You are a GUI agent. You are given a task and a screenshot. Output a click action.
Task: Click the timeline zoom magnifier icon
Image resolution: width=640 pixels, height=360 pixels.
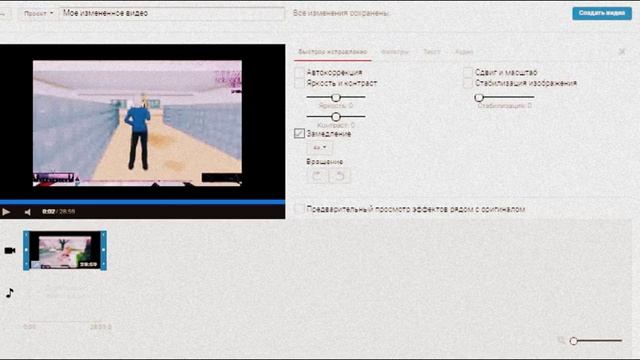562,340
